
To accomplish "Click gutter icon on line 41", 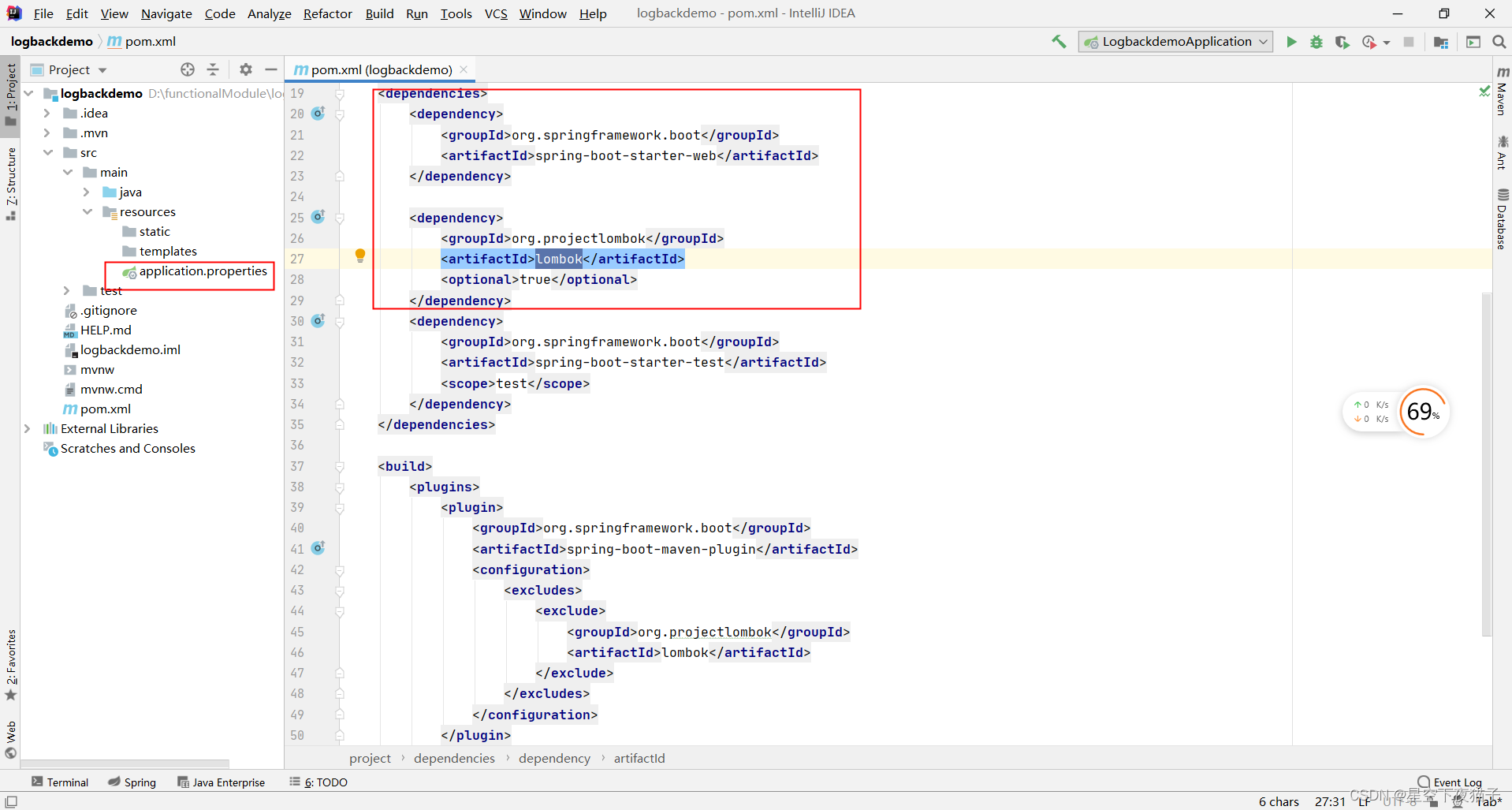I will (x=318, y=548).
